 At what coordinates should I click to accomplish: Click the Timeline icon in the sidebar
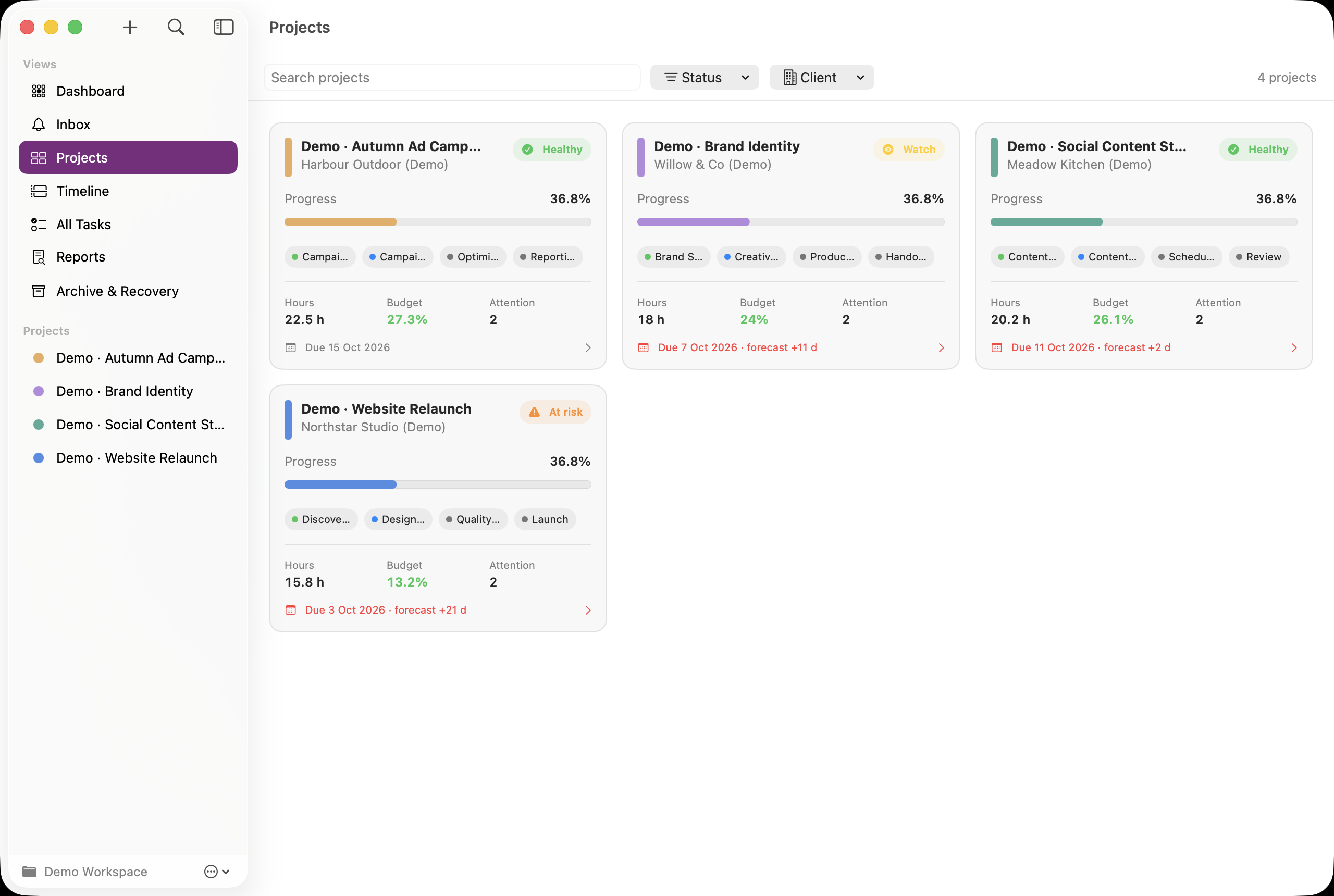pyautogui.click(x=38, y=191)
